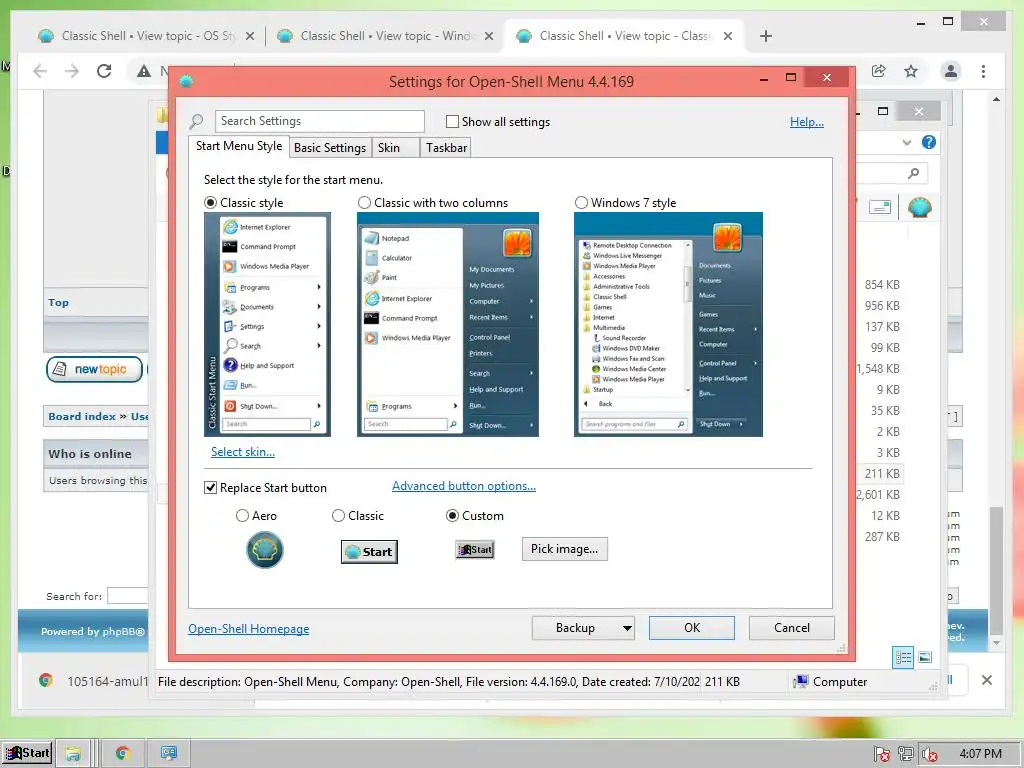Go back in Chrome browser
Viewport: 1024px width, 768px height.
[40, 71]
